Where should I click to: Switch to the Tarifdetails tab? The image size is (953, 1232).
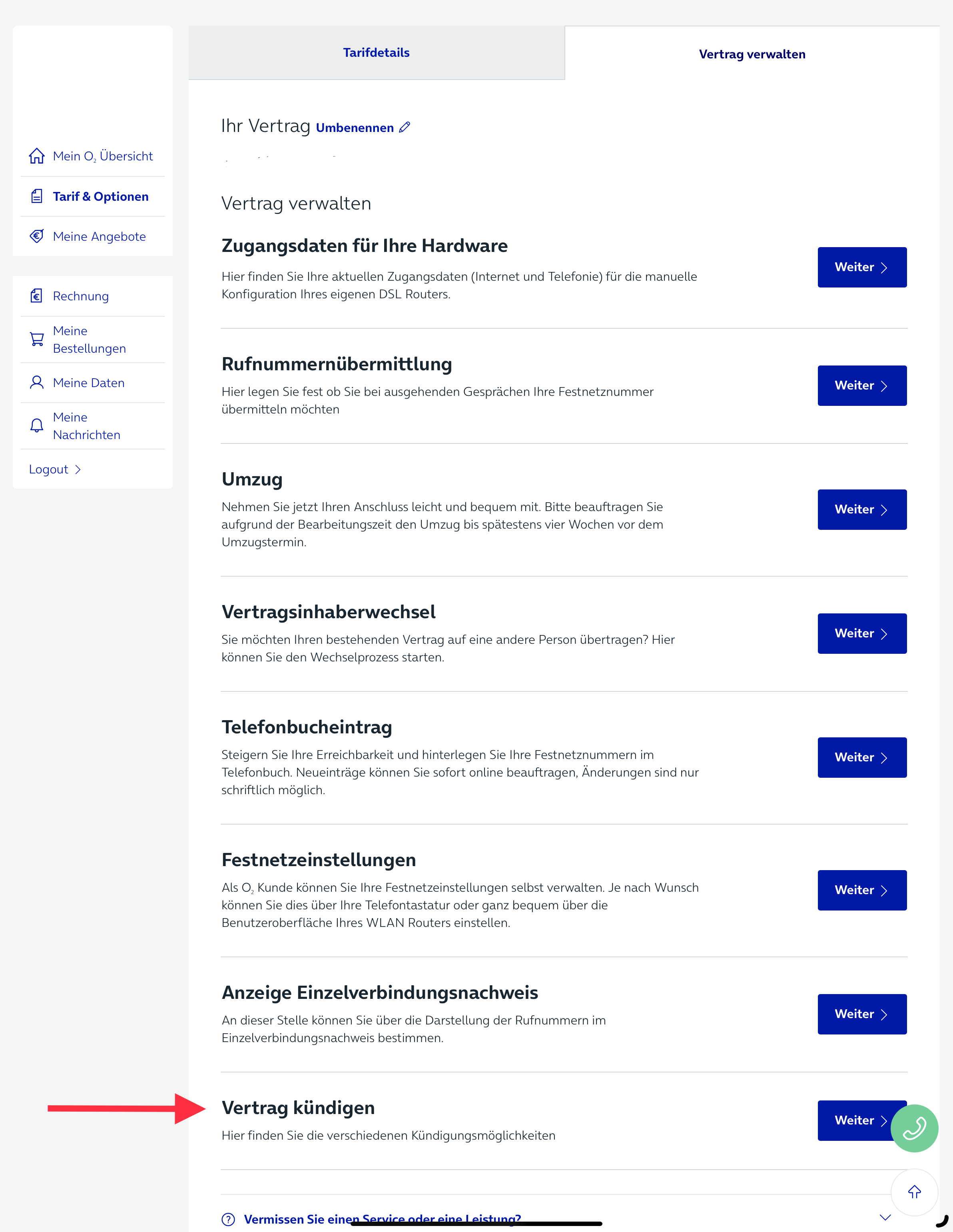click(x=377, y=52)
